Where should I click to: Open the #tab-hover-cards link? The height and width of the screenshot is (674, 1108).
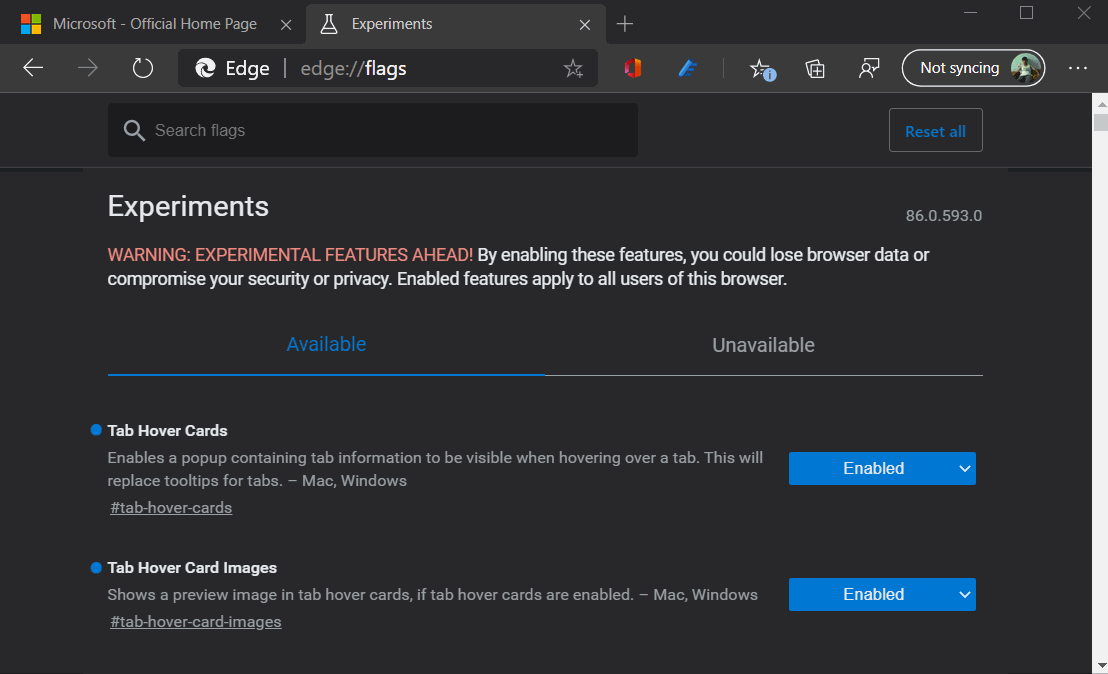[x=171, y=508]
